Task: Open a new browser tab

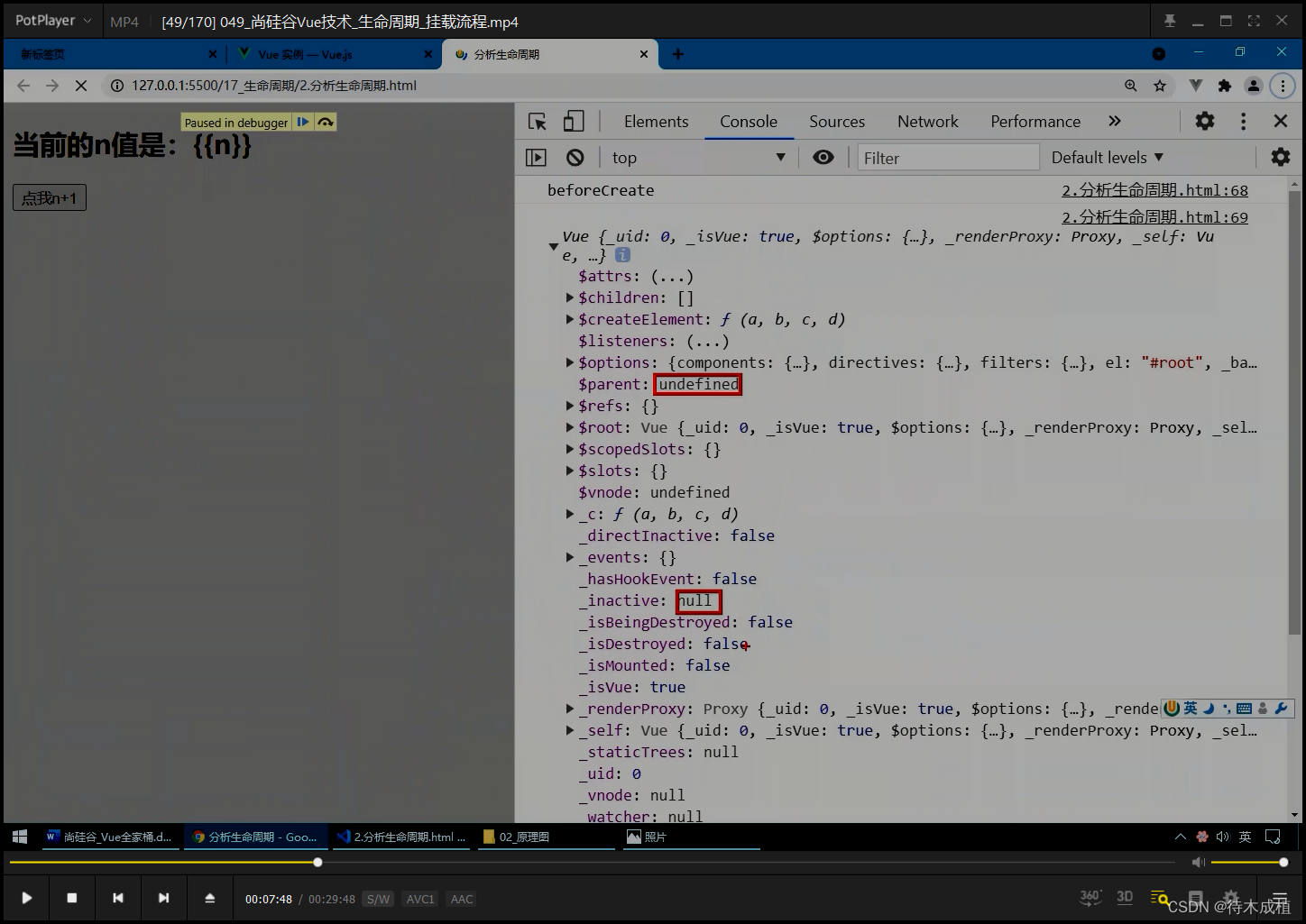Action: [678, 54]
